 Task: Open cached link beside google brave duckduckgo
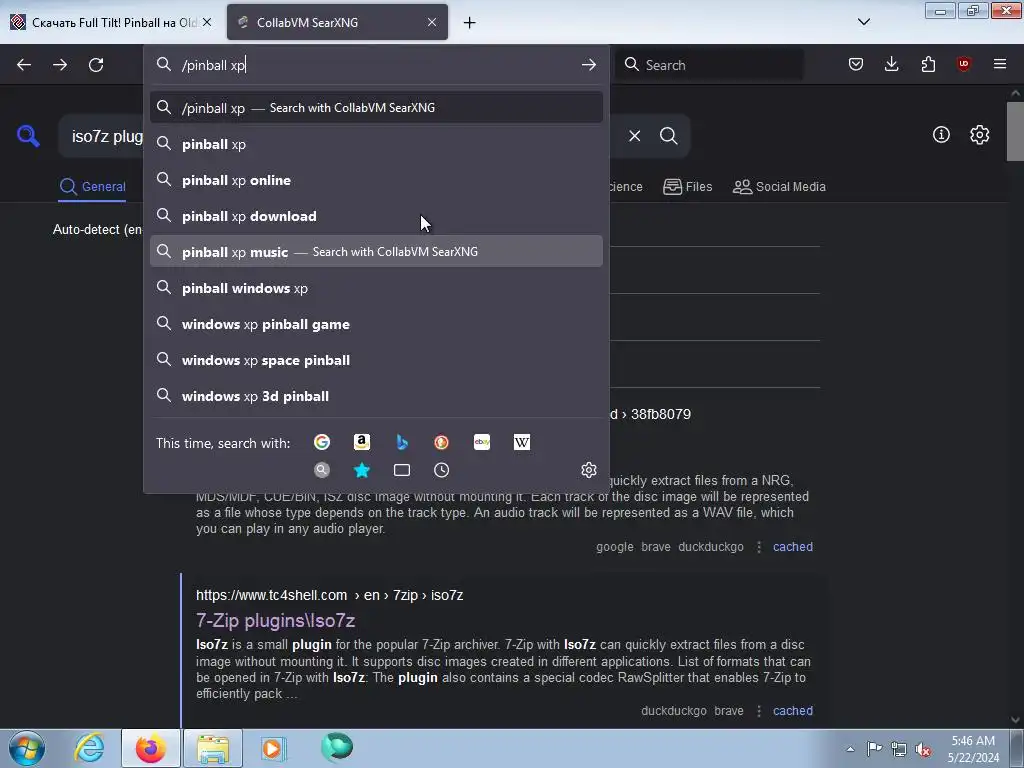(793, 547)
